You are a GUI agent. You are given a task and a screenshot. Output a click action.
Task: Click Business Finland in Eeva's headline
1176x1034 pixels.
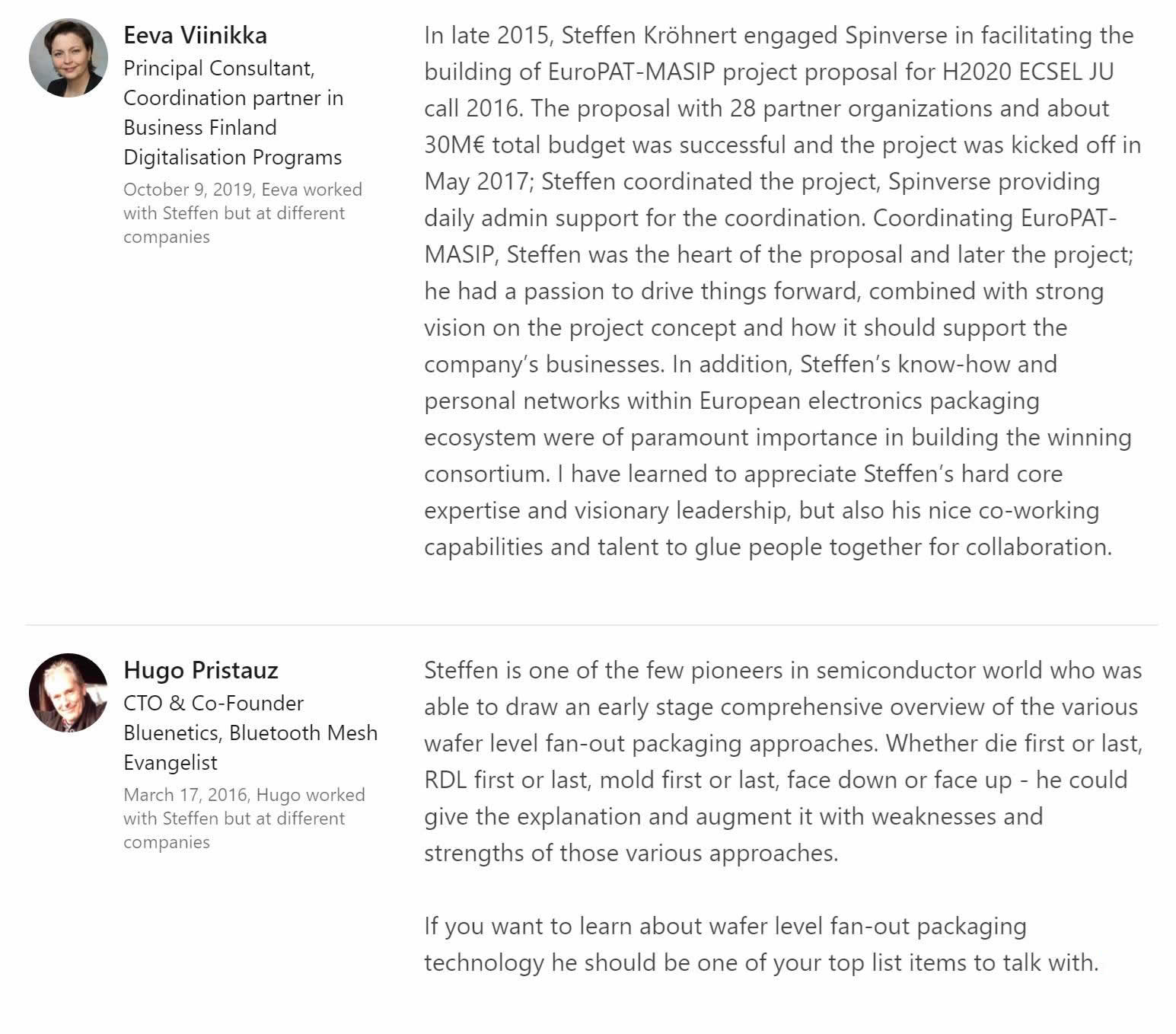(200, 127)
